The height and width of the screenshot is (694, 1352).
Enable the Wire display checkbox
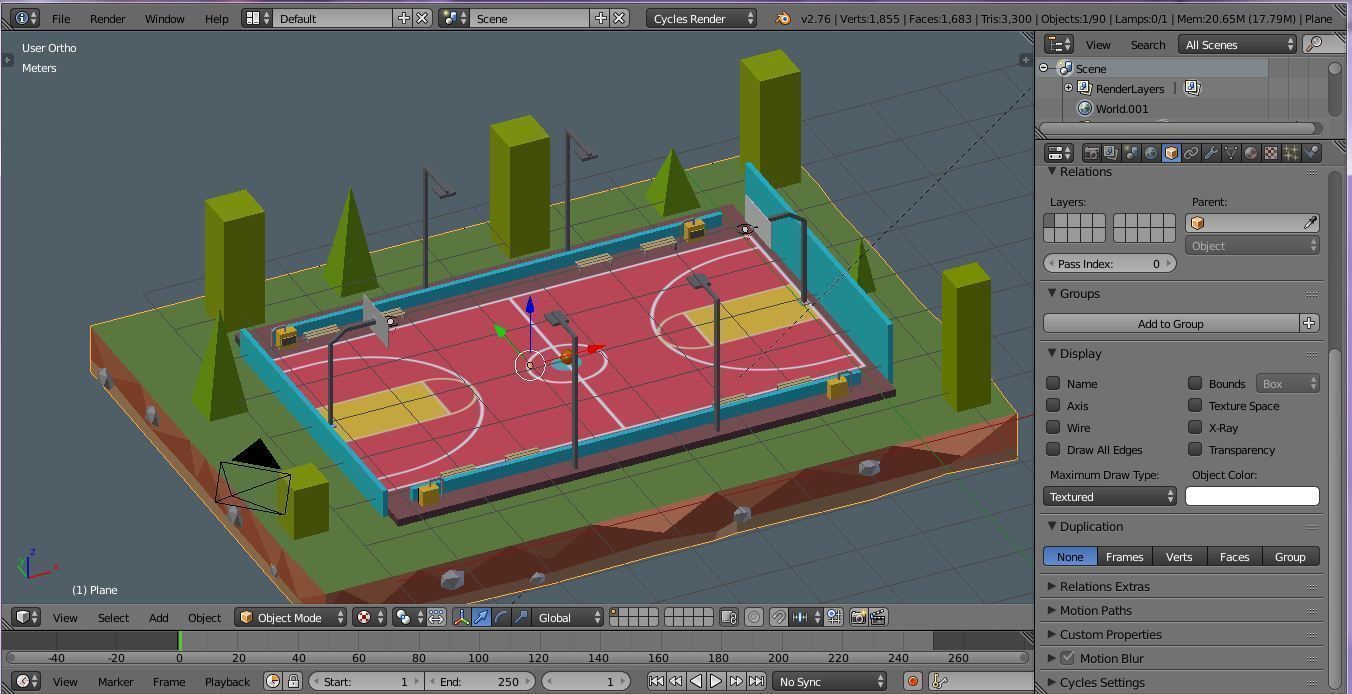(1053, 427)
